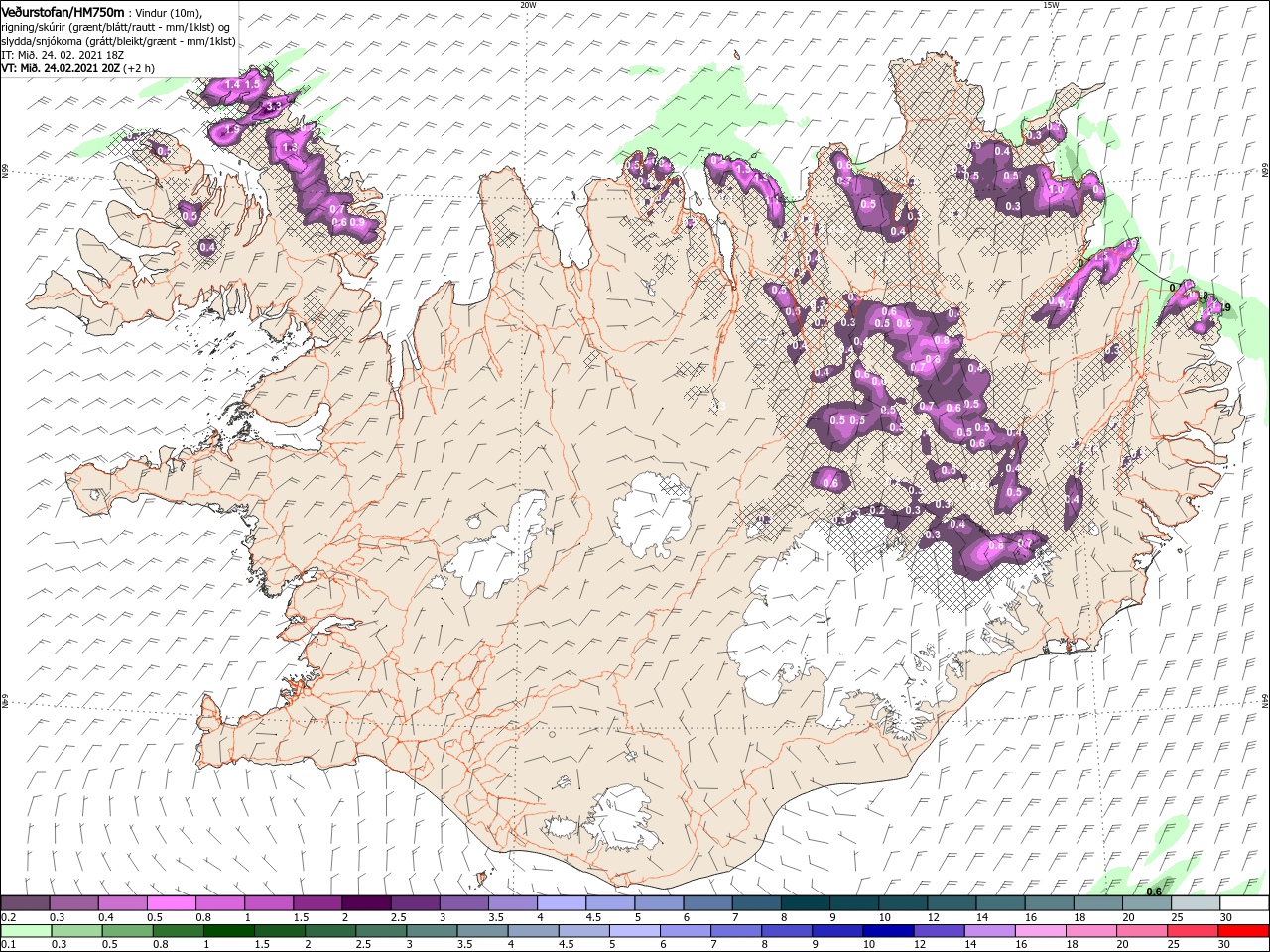The image size is (1270, 952).
Task: Select the upper scale swatch labeled 2.5
Action: (415, 903)
